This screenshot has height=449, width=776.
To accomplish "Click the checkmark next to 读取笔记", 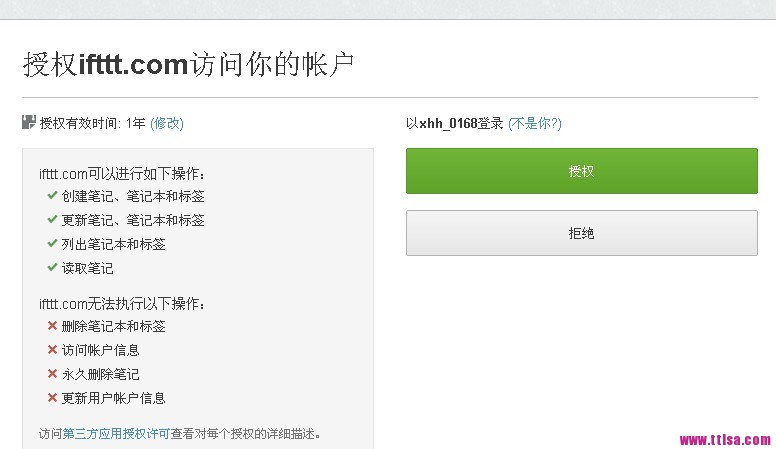I will pos(52,268).
